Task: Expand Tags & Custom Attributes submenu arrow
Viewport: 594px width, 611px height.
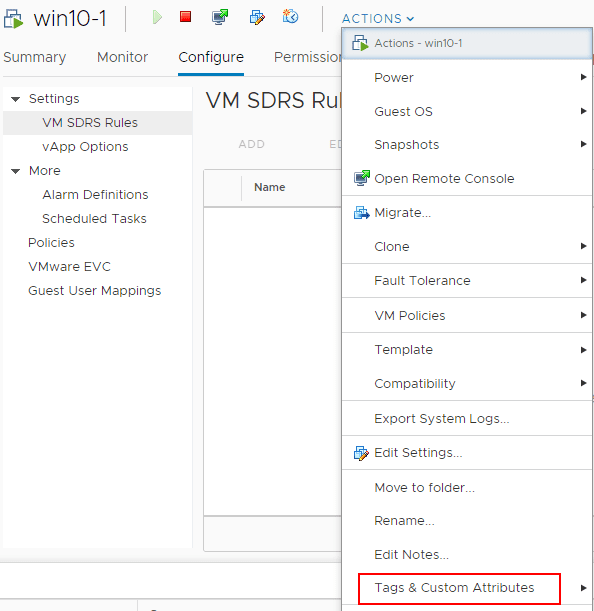Action: pos(583,588)
